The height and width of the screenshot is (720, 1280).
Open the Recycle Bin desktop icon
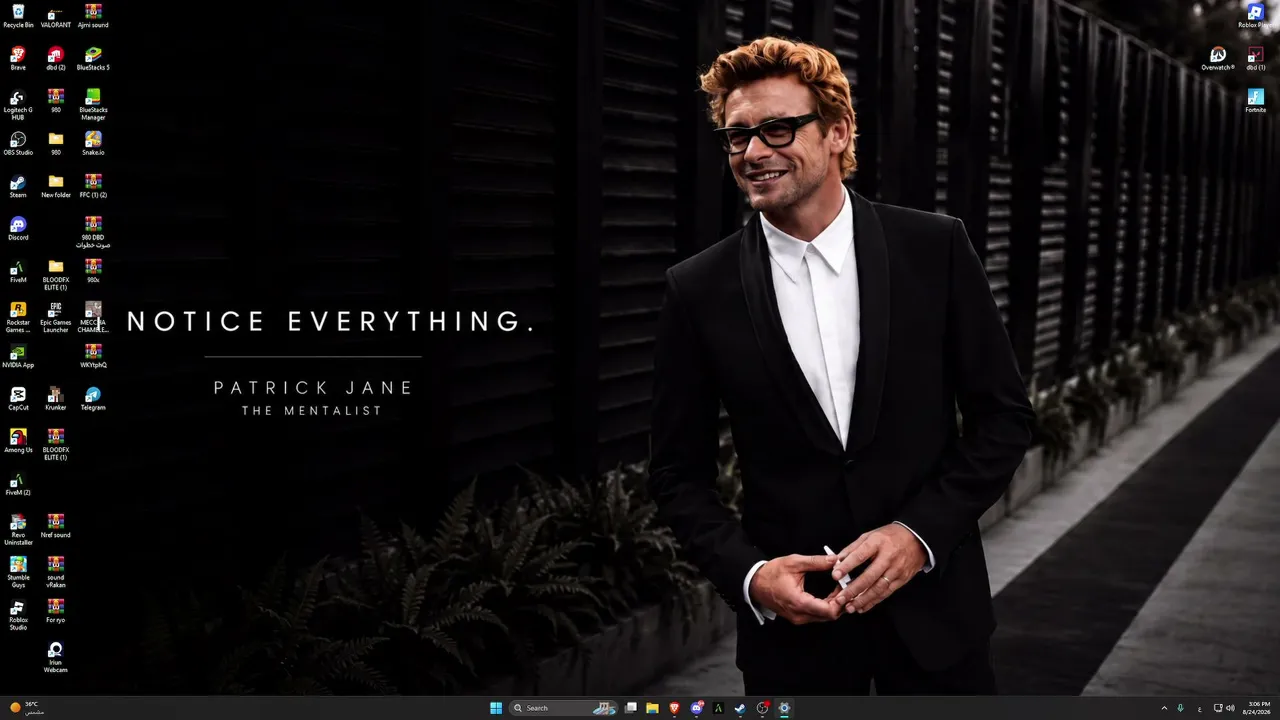point(18,16)
